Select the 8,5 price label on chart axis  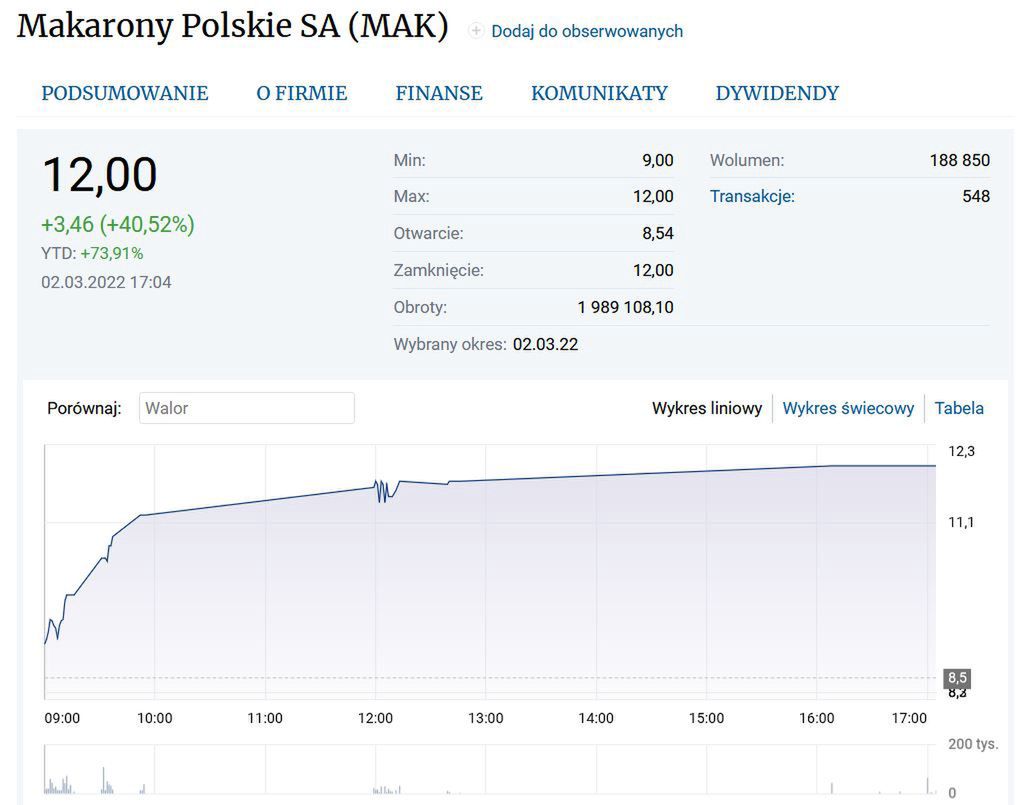tap(955, 678)
